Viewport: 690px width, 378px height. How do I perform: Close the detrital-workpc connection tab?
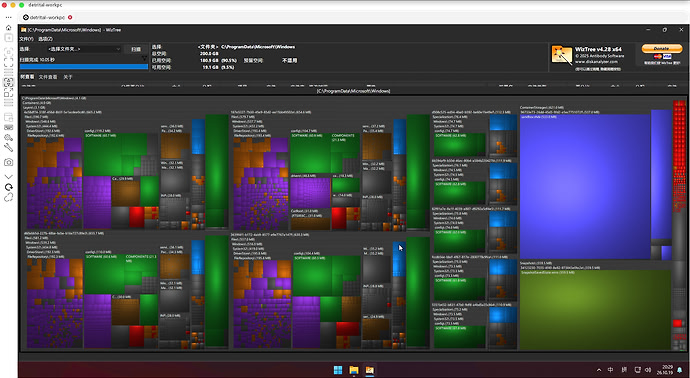pos(70,17)
